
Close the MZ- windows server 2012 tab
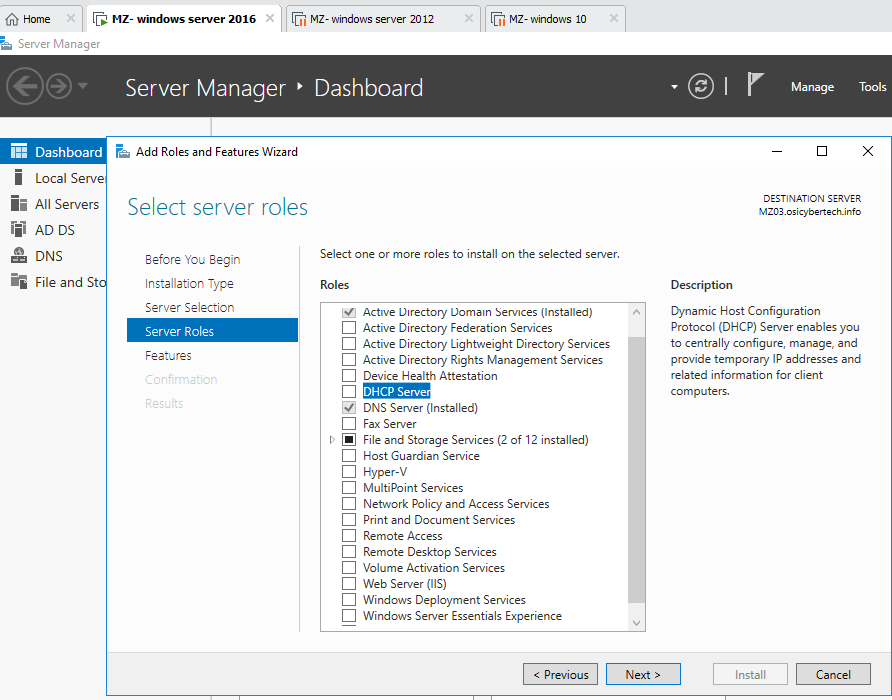pos(469,18)
